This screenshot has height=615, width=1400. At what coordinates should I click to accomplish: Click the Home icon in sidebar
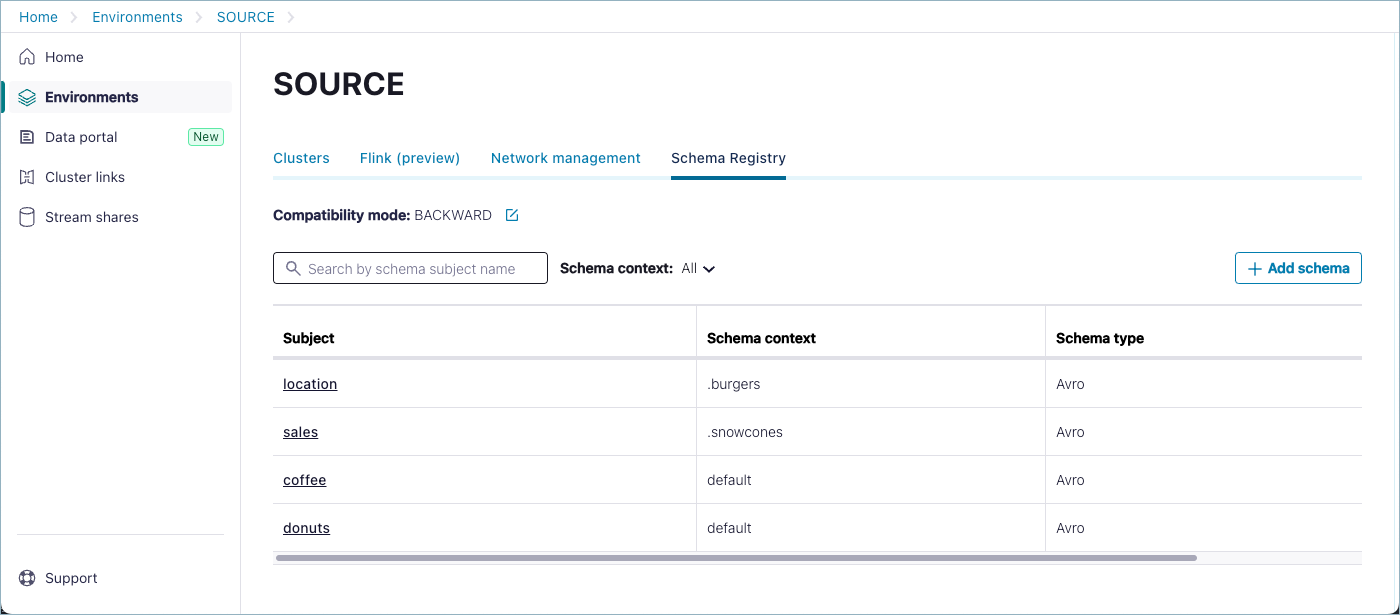click(27, 56)
